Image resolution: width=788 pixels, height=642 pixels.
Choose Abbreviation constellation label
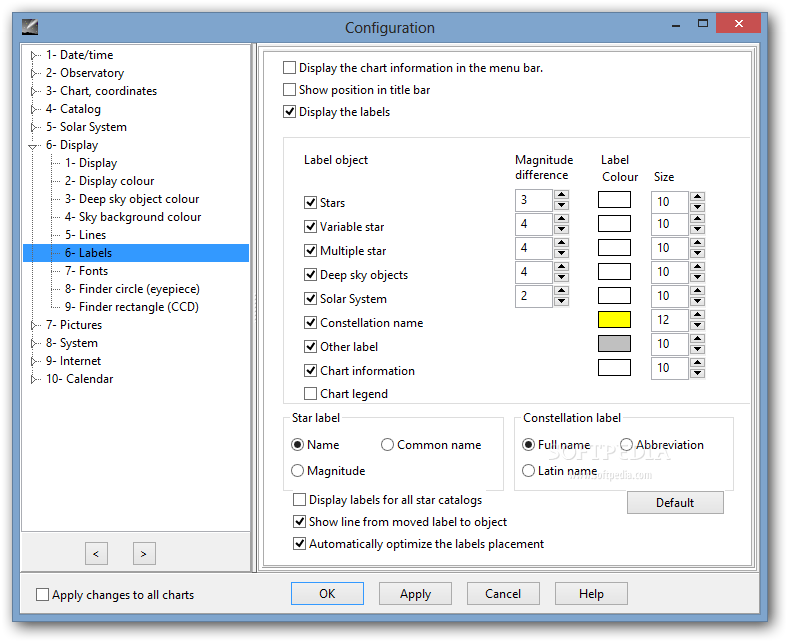pos(626,445)
